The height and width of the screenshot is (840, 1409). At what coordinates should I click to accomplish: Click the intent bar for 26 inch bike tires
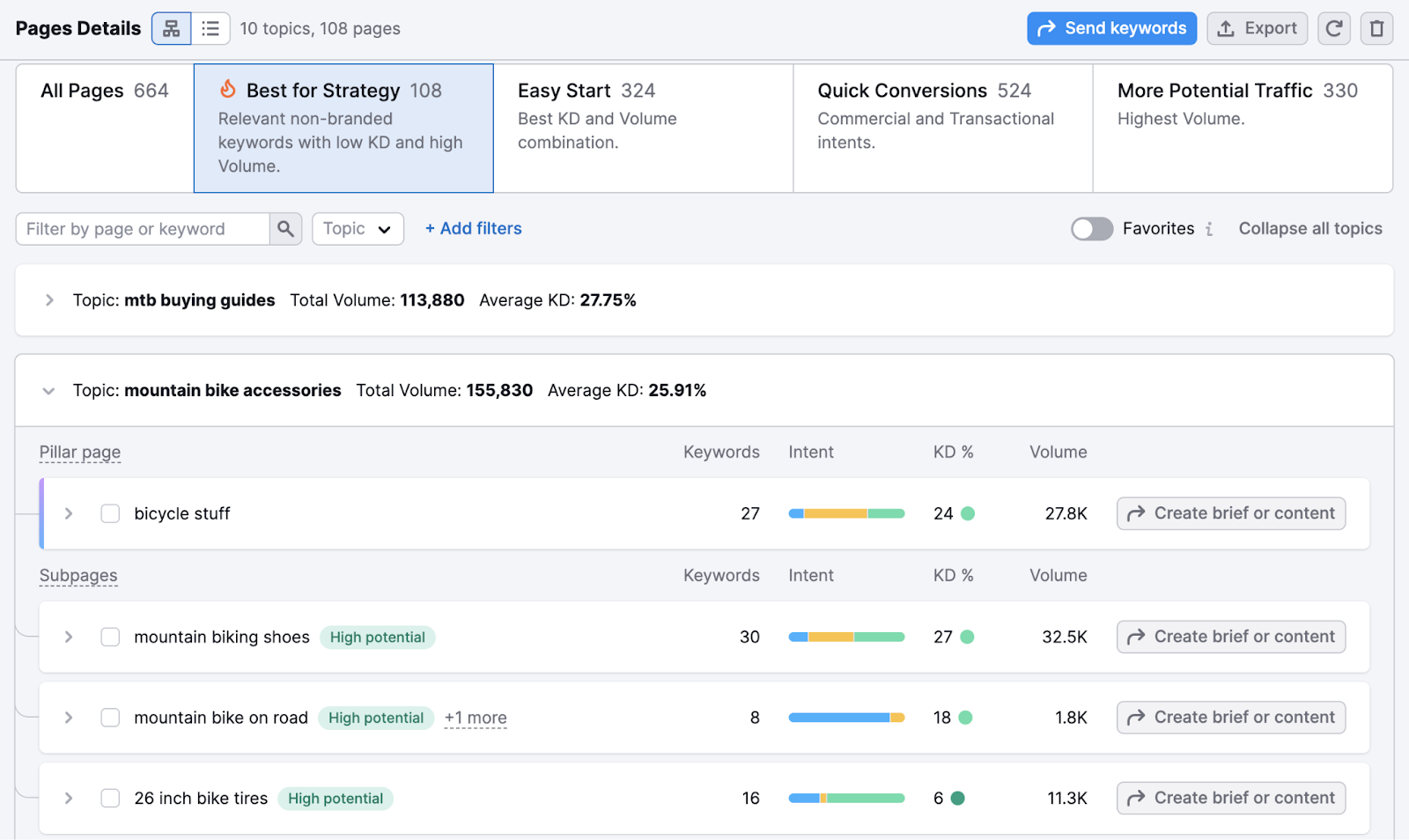click(x=846, y=798)
